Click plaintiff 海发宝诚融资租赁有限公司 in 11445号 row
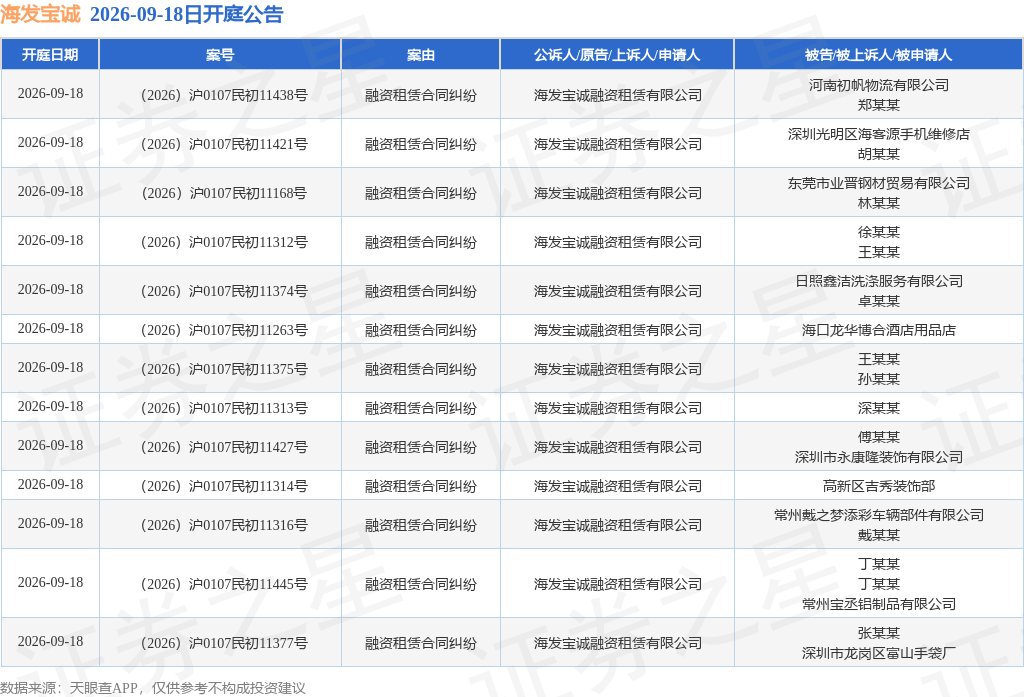 click(617, 584)
